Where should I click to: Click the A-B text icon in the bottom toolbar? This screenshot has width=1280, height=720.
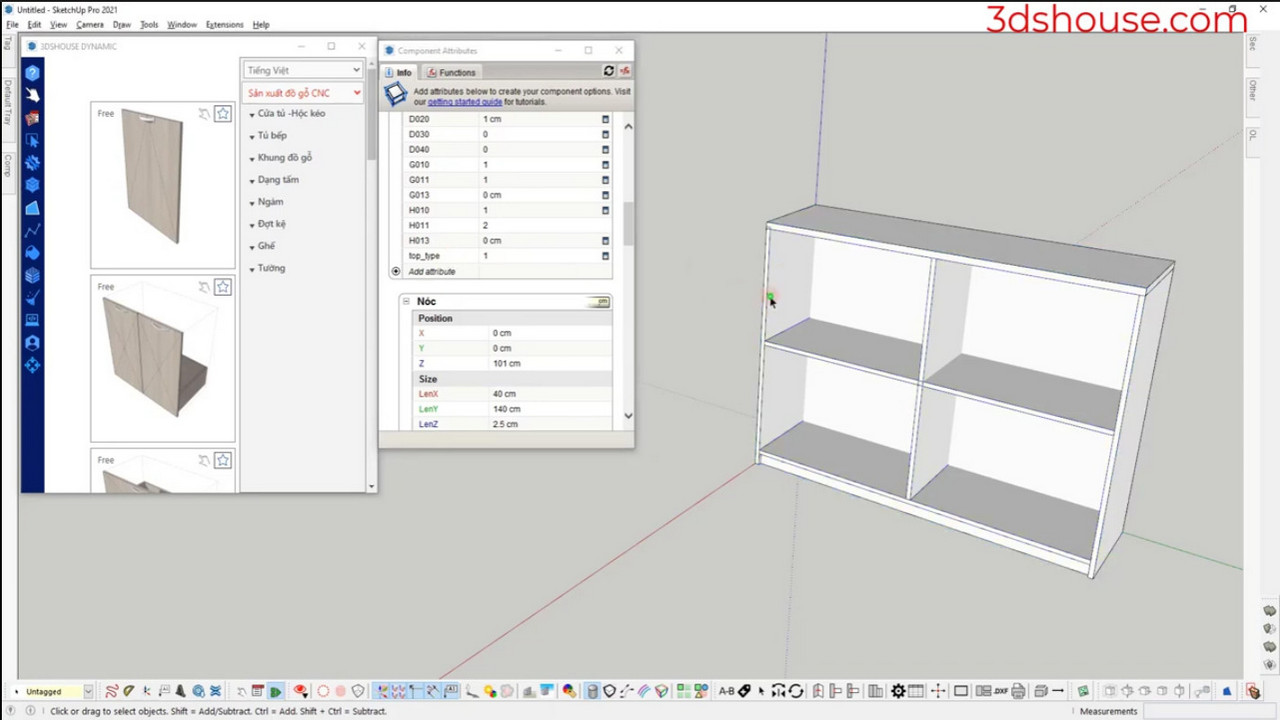[727, 691]
